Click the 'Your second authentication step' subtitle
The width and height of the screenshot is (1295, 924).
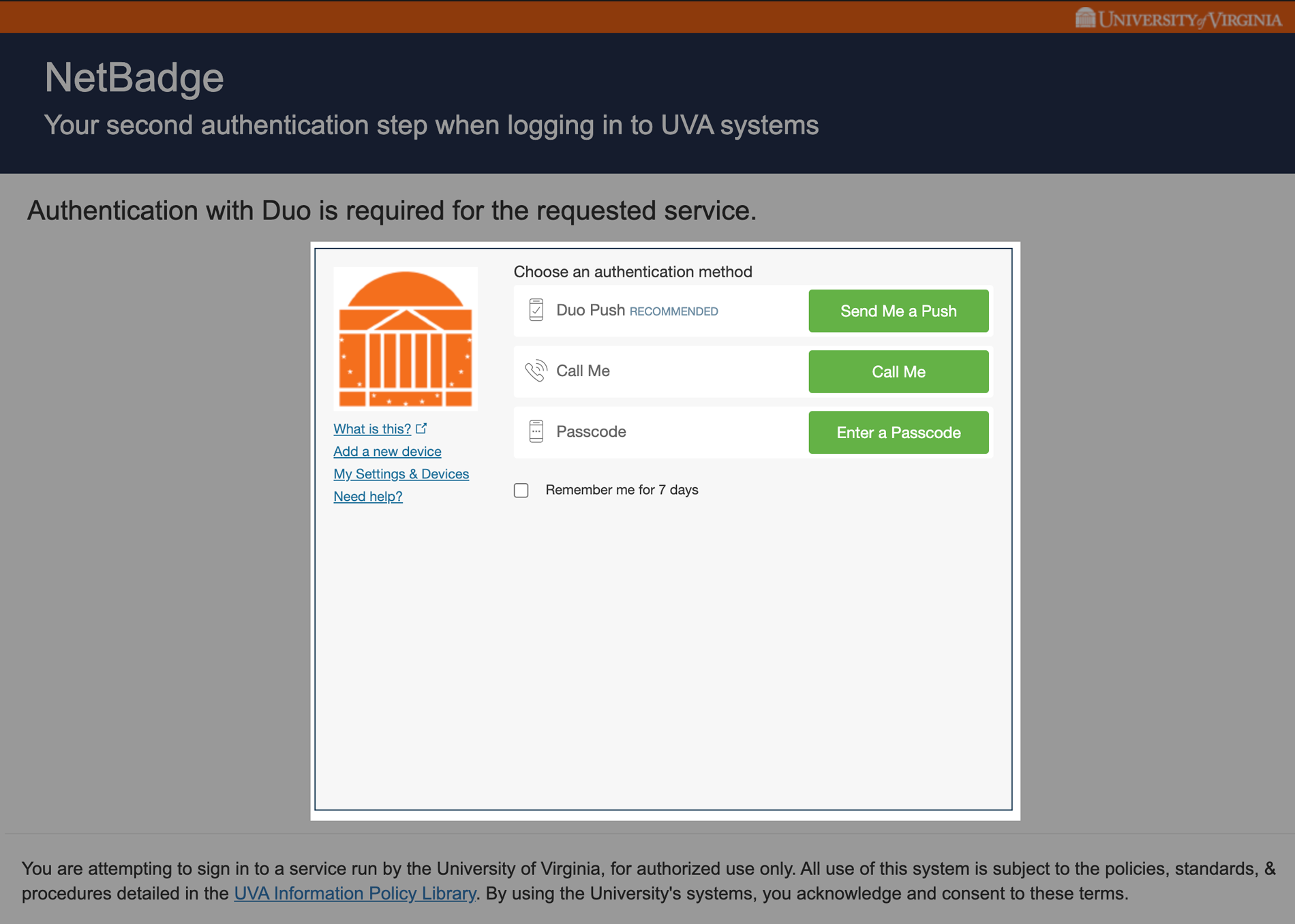(x=431, y=125)
